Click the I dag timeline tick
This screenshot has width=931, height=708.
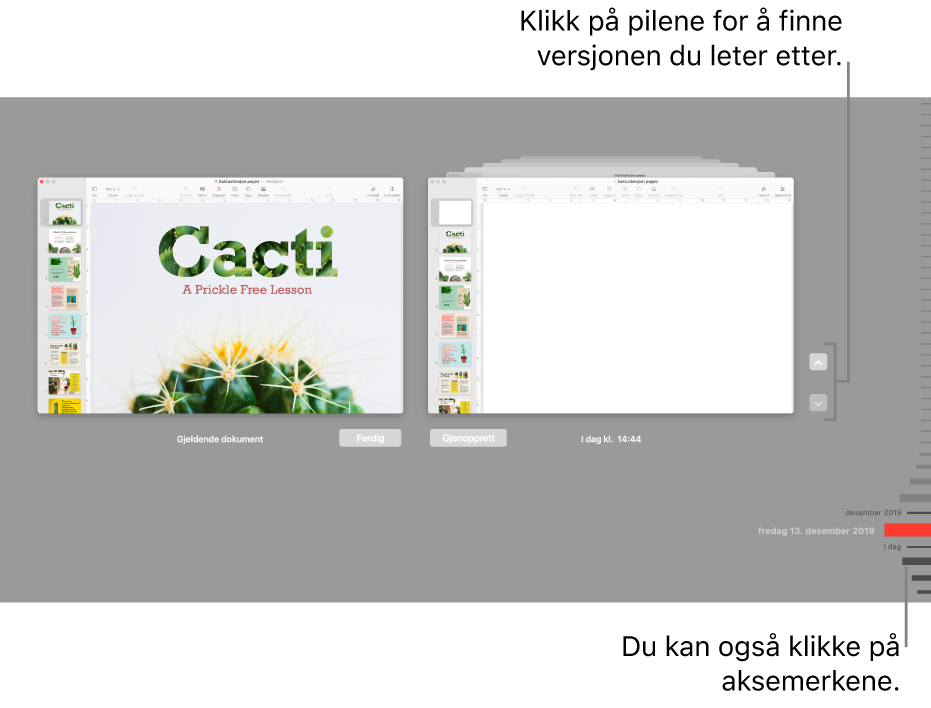[x=919, y=546]
